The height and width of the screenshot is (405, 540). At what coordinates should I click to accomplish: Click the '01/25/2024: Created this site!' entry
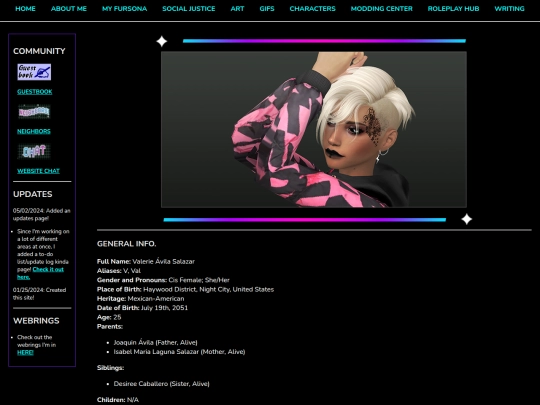coord(40,294)
